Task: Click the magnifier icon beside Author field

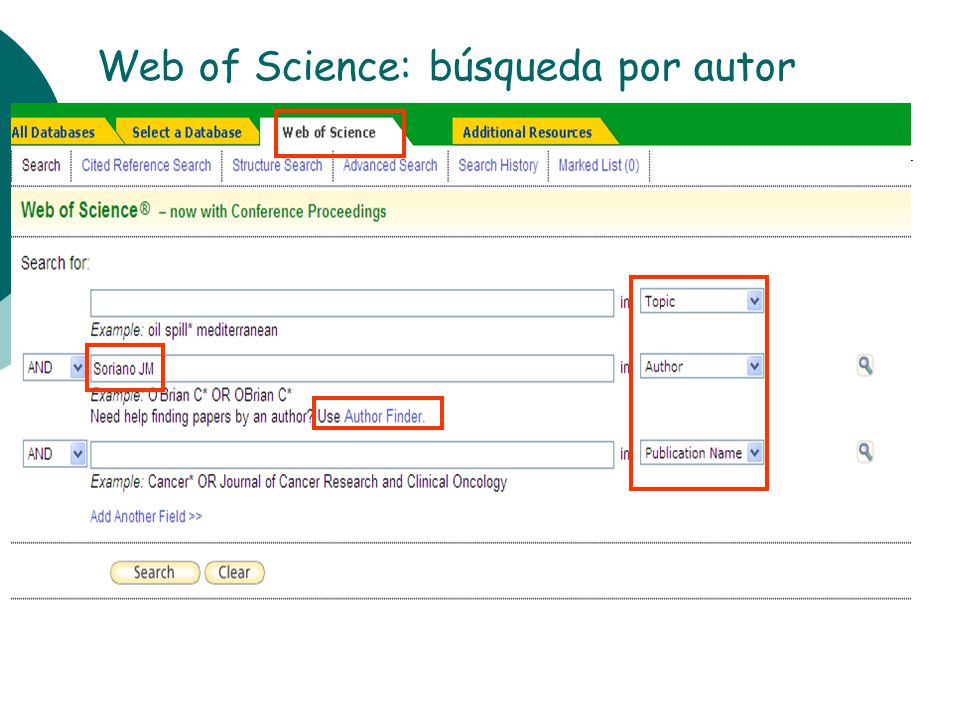Action: tap(864, 366)
